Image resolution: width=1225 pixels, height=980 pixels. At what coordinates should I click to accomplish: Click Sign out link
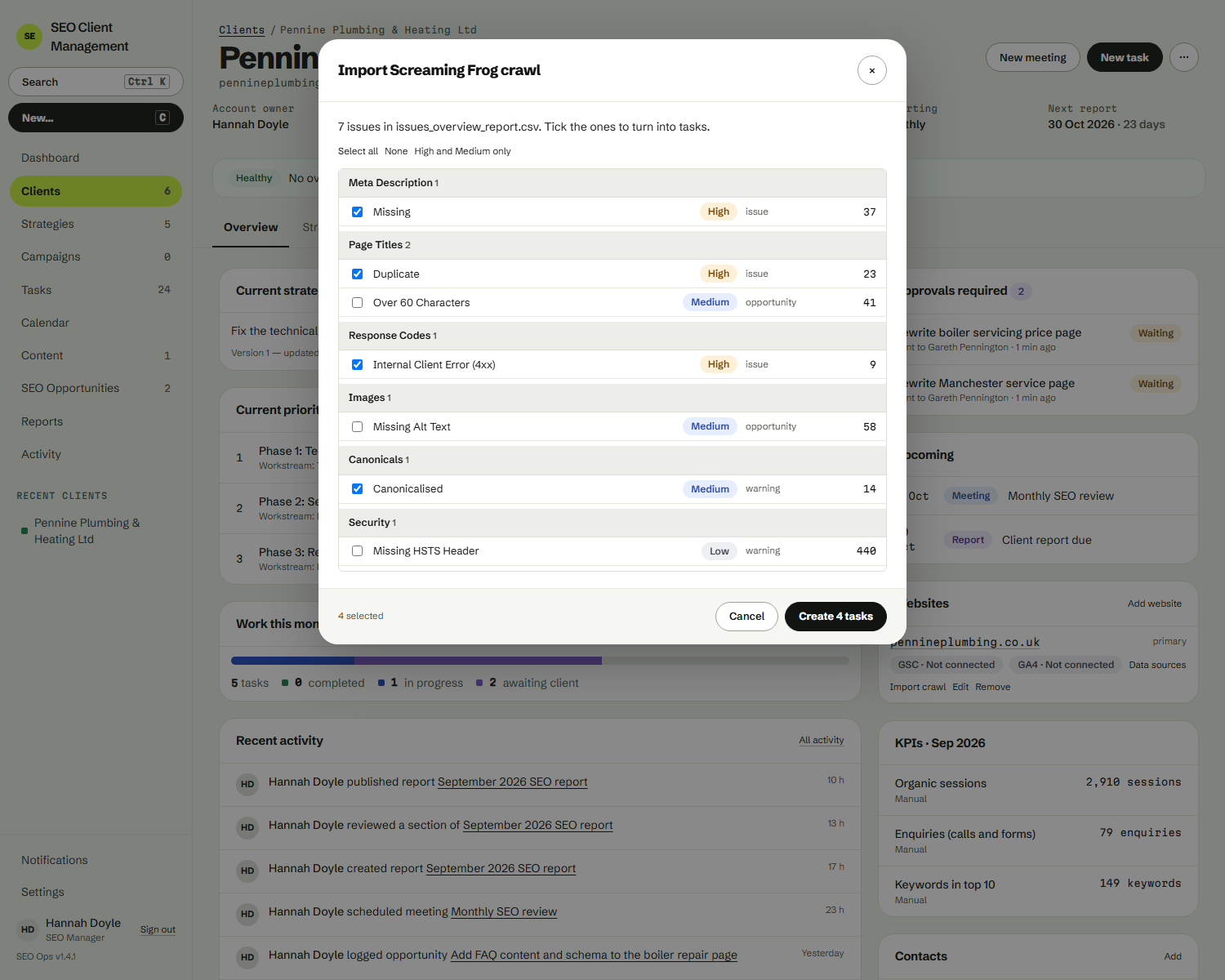tap(158, 929)
